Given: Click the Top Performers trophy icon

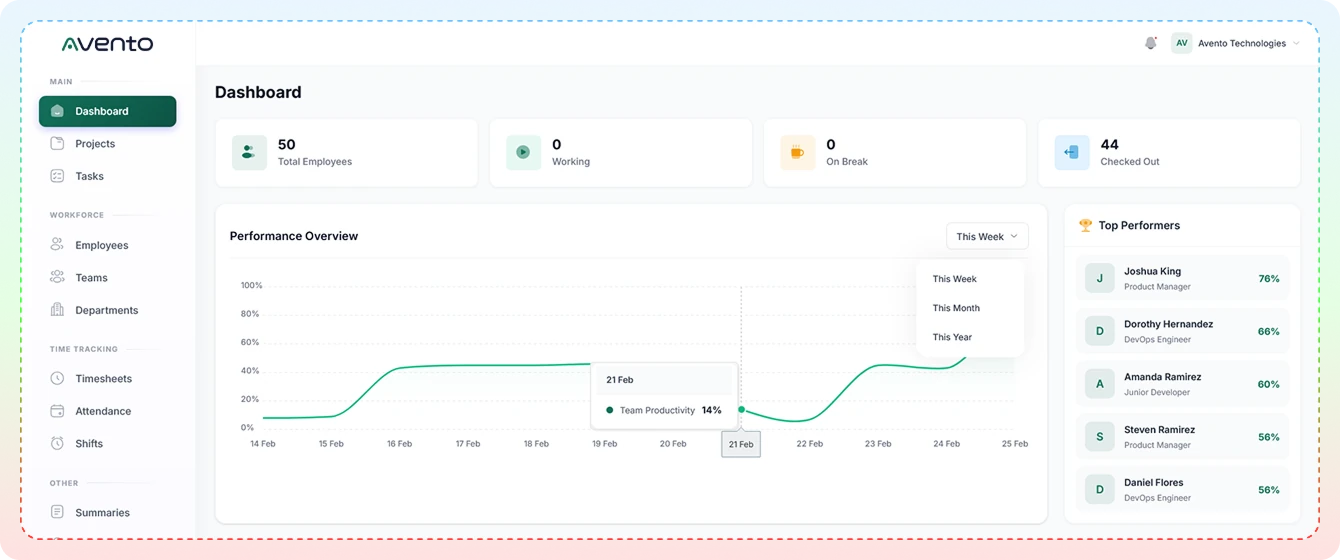Looking at the screenshot, I should pyautogui.click(x=1085, y=225).
